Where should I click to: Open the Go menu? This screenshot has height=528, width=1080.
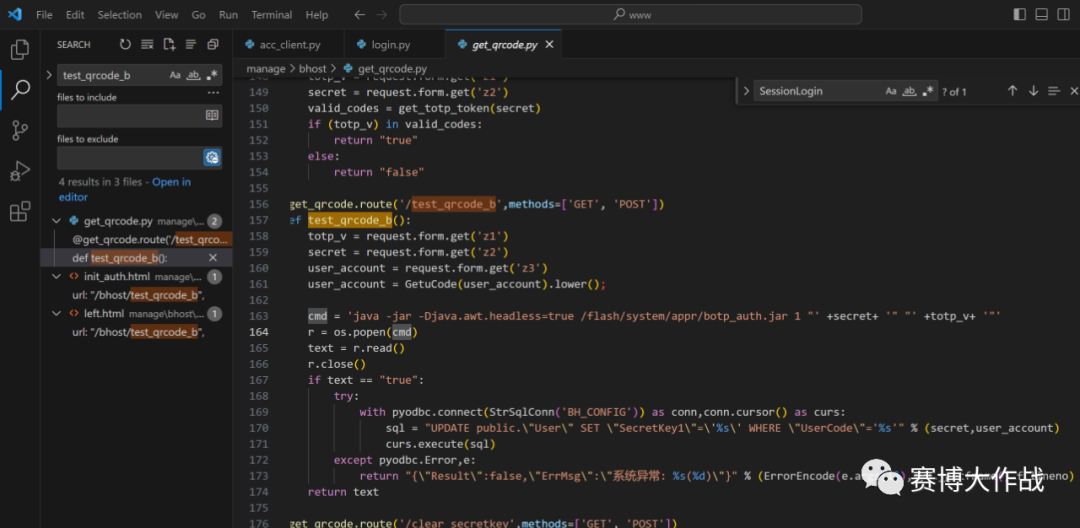pos(198,14)
